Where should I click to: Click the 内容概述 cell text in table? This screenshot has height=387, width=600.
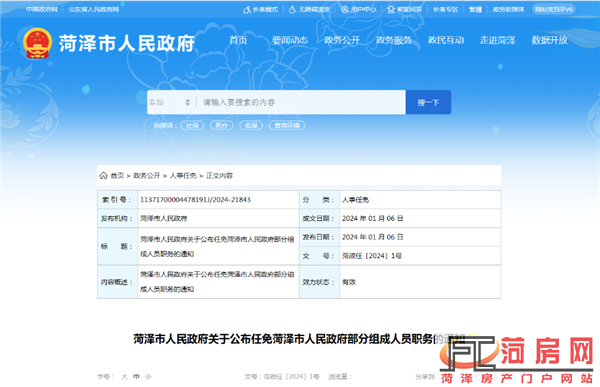(x=217, y=281)
